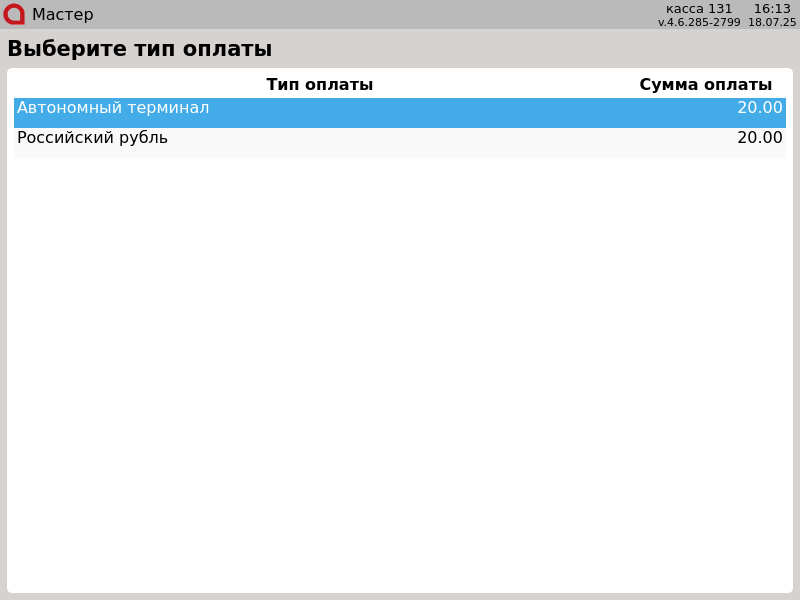Click the 20.00 amount for Российский рубль

[759, 138]
